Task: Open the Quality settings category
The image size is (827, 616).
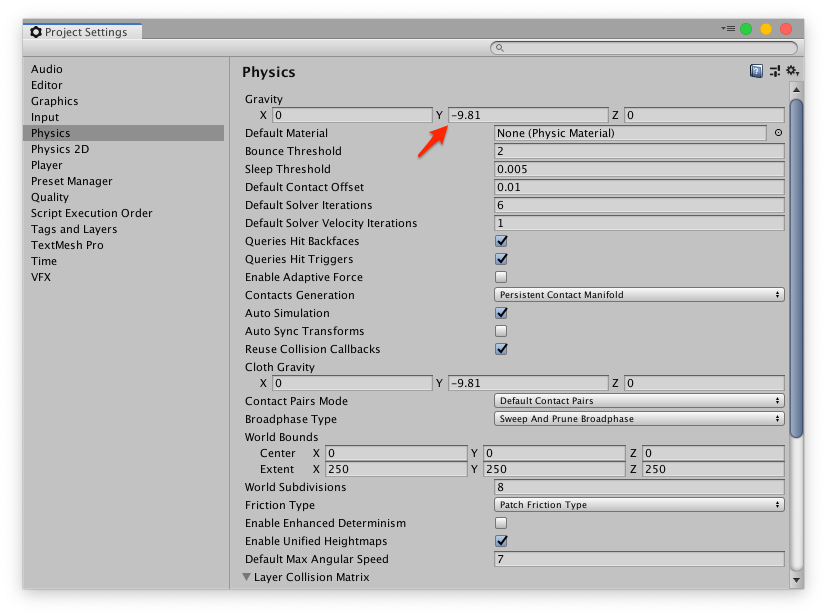Action: point(50,197)
